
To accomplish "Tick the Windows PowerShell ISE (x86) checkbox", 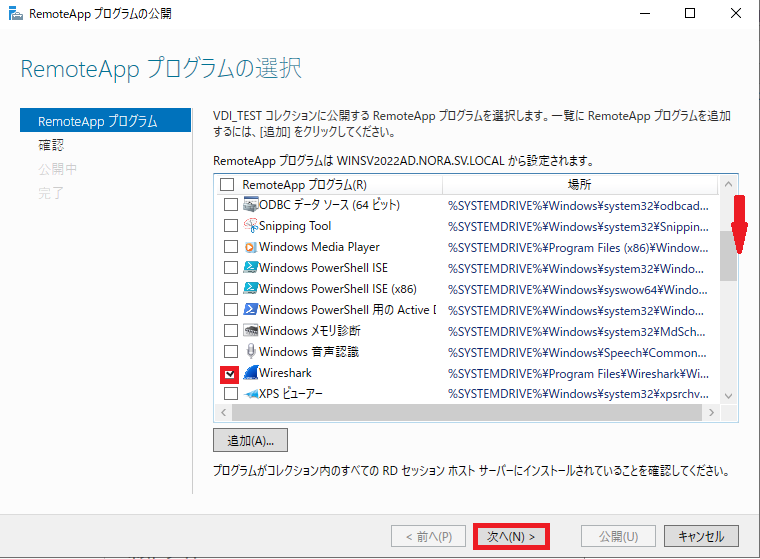I will click(x=231, y=288).
